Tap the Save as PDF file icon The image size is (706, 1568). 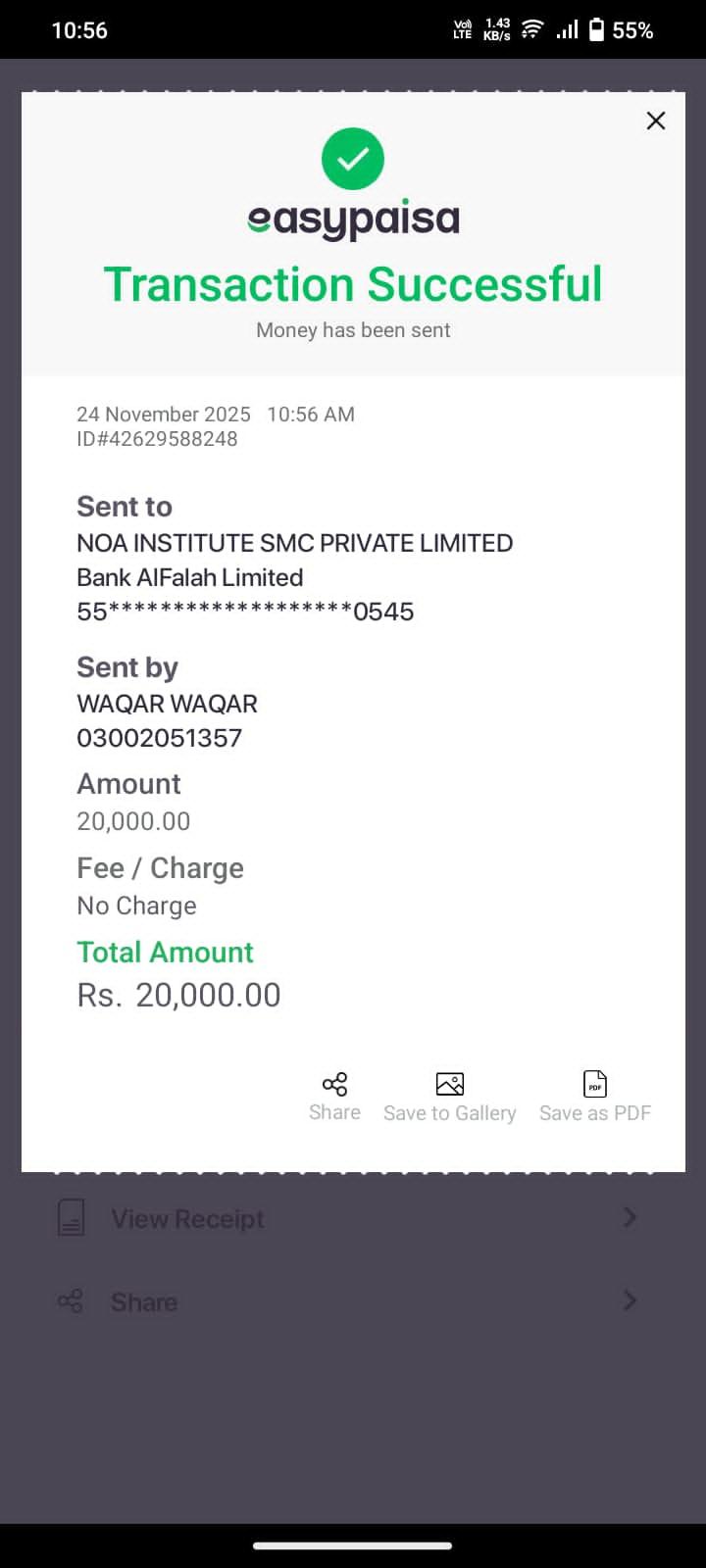pyautogui.click(x=595, y=1084)
